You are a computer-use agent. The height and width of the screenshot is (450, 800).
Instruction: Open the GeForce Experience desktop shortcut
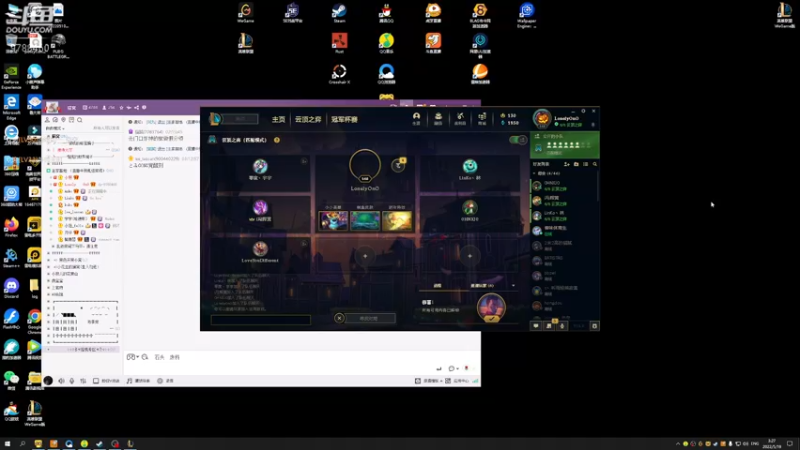[x=11, y=77]
